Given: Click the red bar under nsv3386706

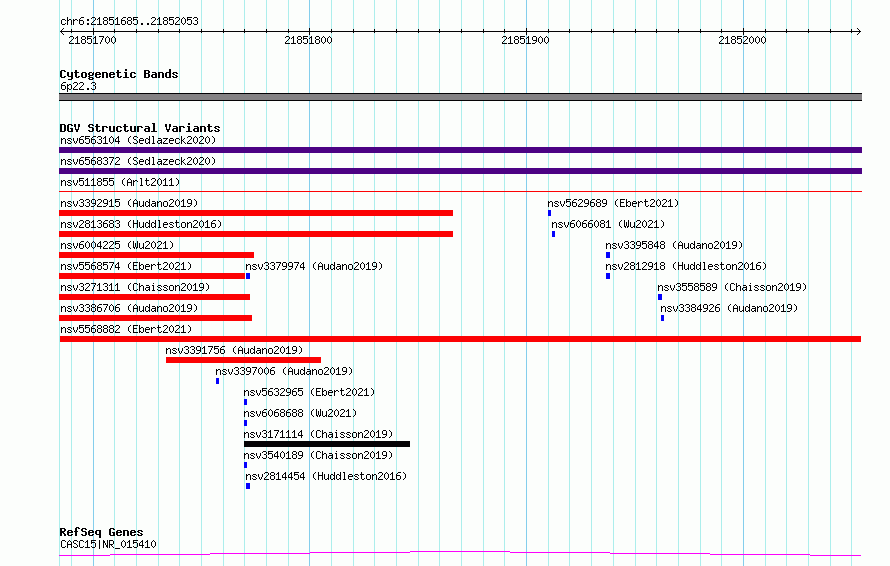Looking at the screenshot, I should tap(156, 318).
